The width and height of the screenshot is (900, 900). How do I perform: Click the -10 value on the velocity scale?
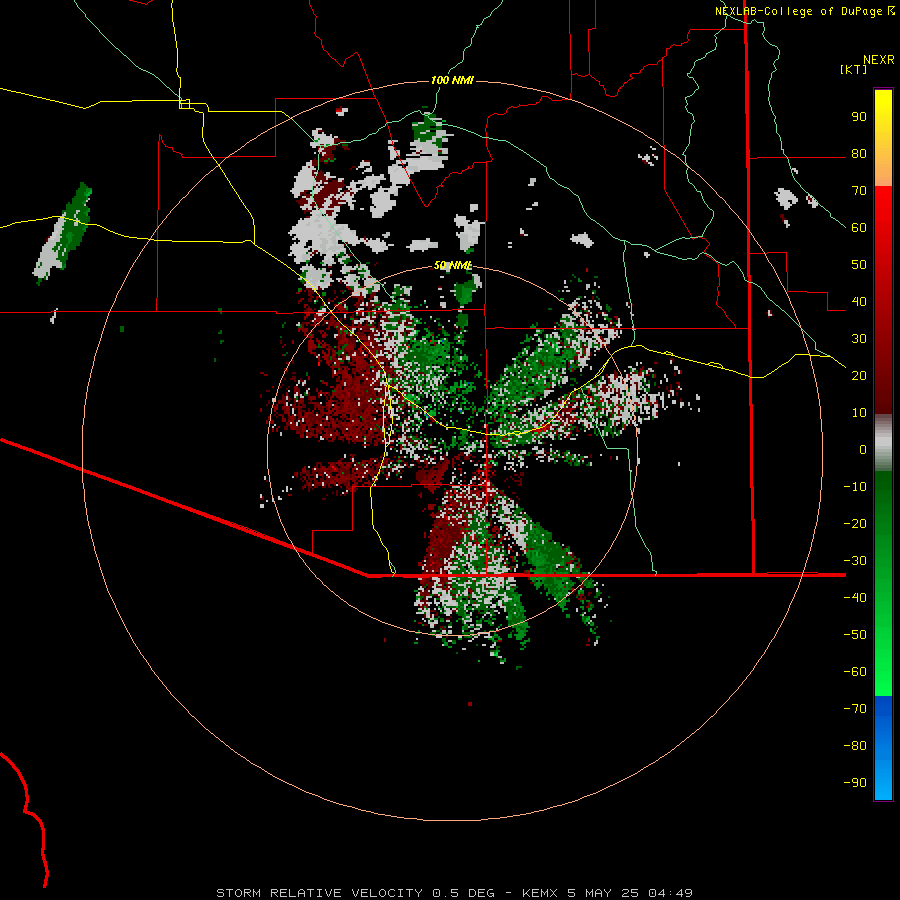[855, 487]
